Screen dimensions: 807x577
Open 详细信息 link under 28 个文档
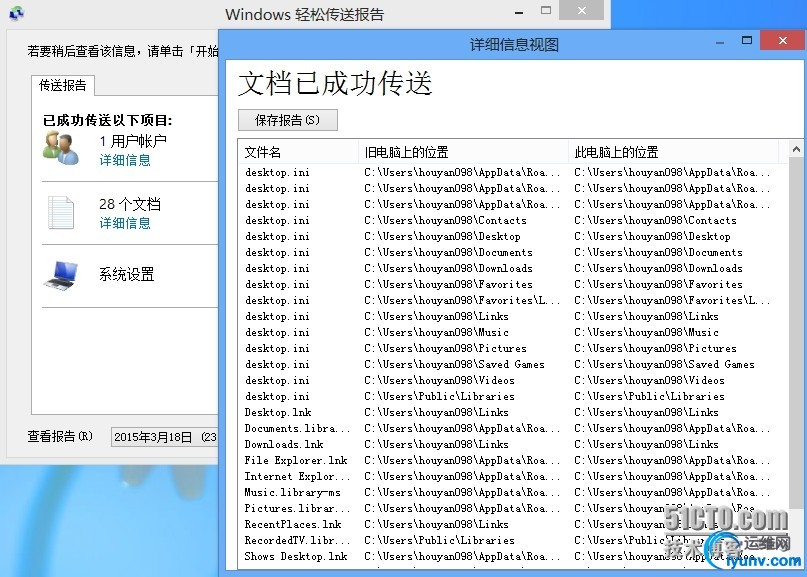pos(125,223)
